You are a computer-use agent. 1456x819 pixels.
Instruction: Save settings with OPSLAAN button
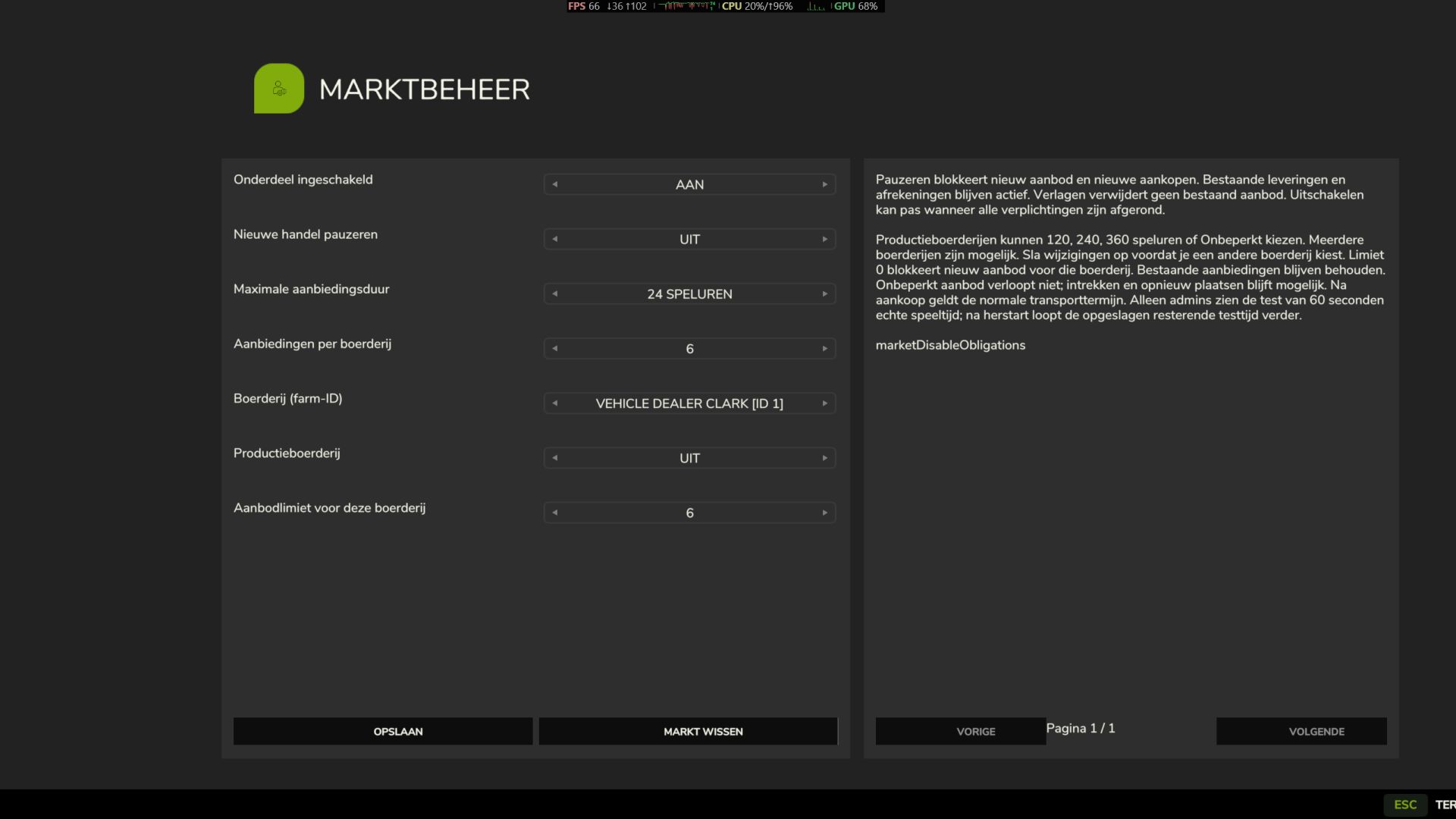coord(383,731)
